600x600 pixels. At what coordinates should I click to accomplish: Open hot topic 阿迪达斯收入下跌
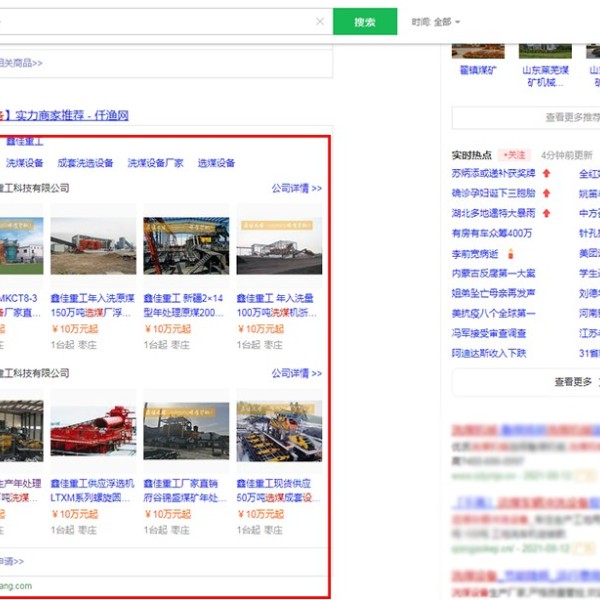point(489,353)
